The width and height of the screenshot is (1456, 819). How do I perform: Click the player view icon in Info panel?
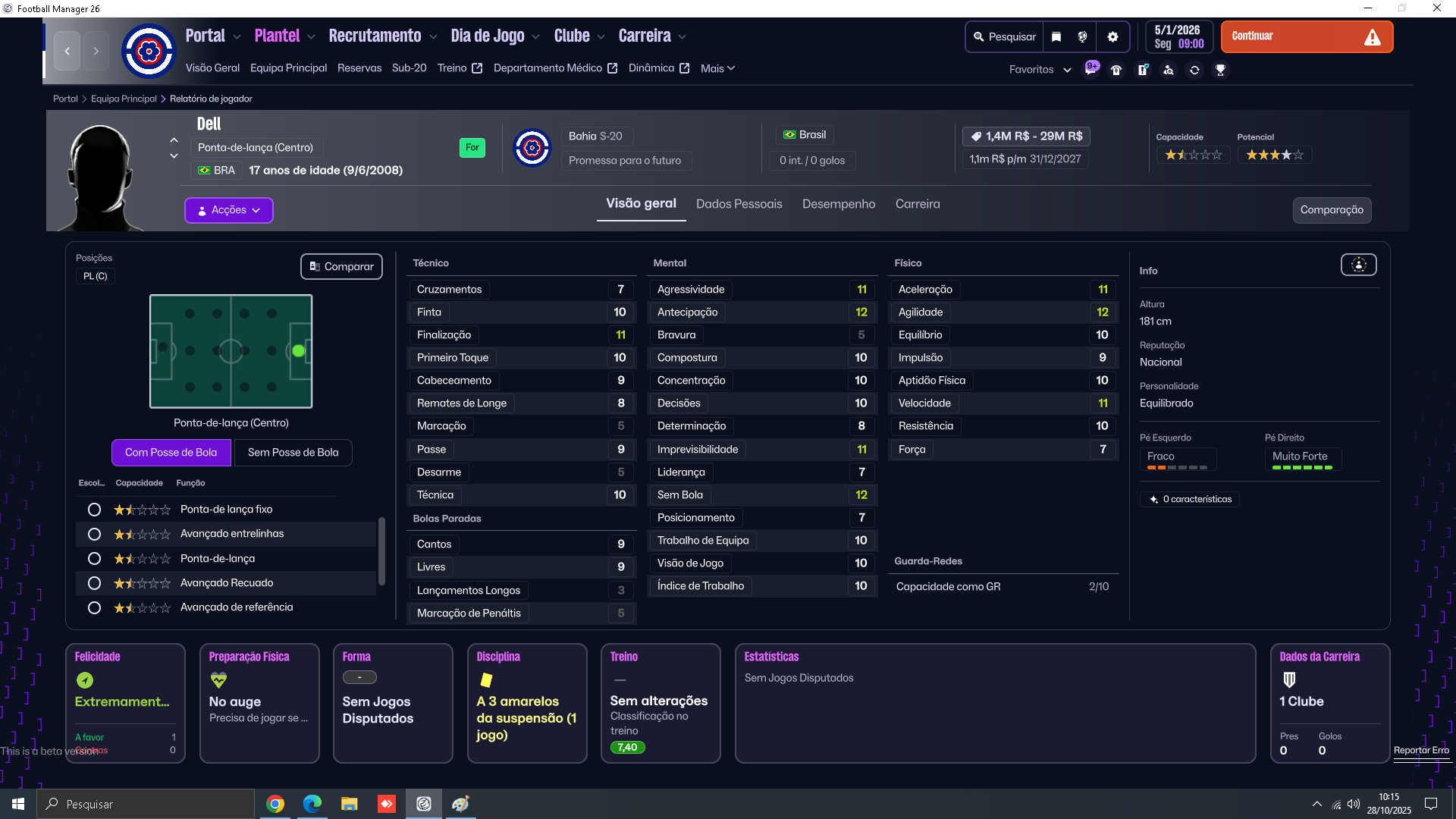[1358, 265]
